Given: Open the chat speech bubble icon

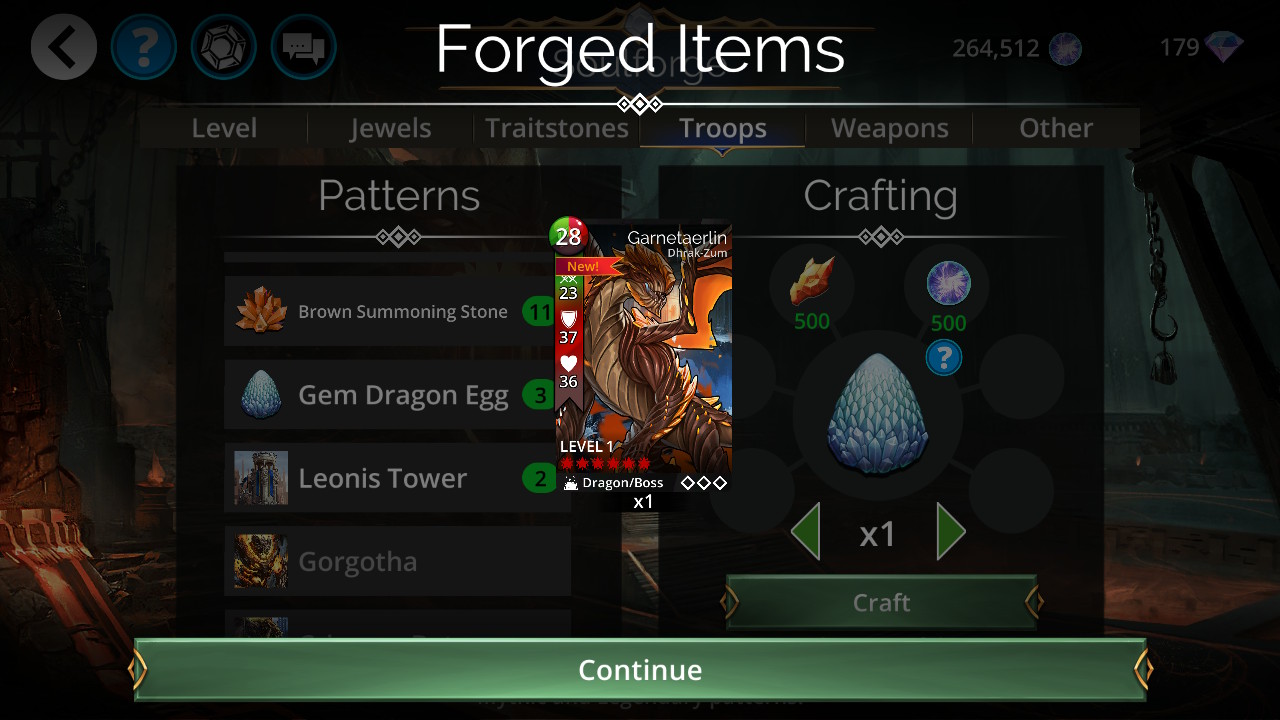Looking at the screenshot, I should (x=304, y=46).
